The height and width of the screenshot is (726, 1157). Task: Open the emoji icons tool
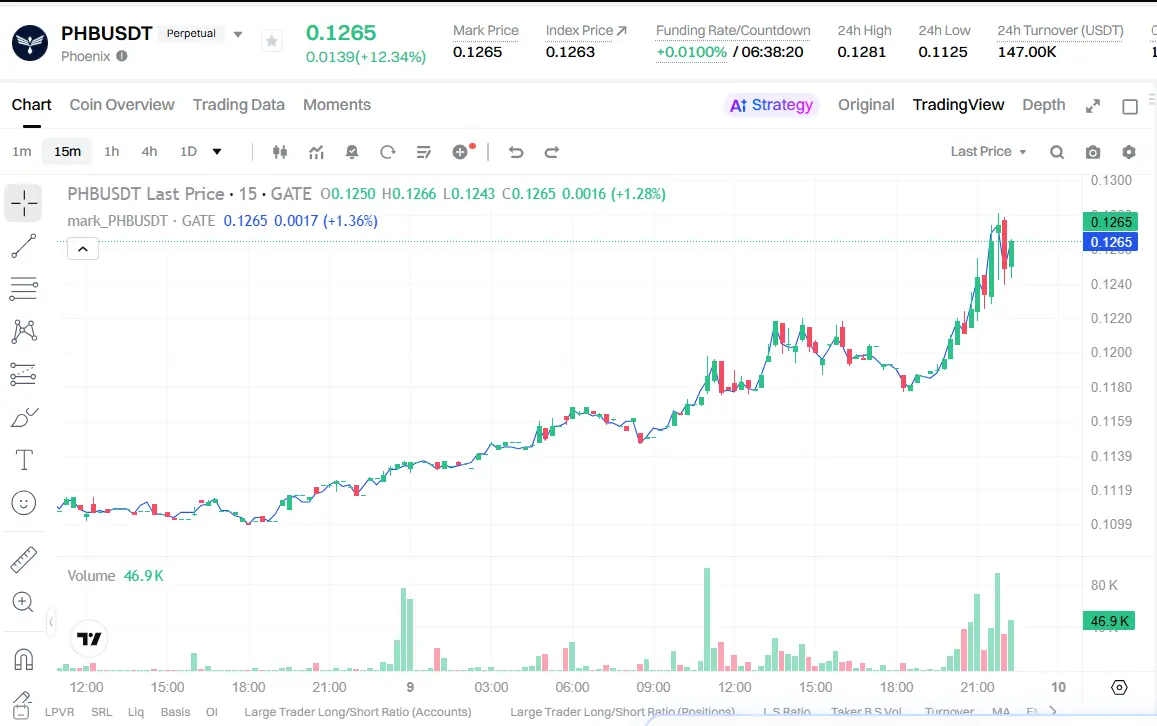pyautogui.click(x=24, y=503)
